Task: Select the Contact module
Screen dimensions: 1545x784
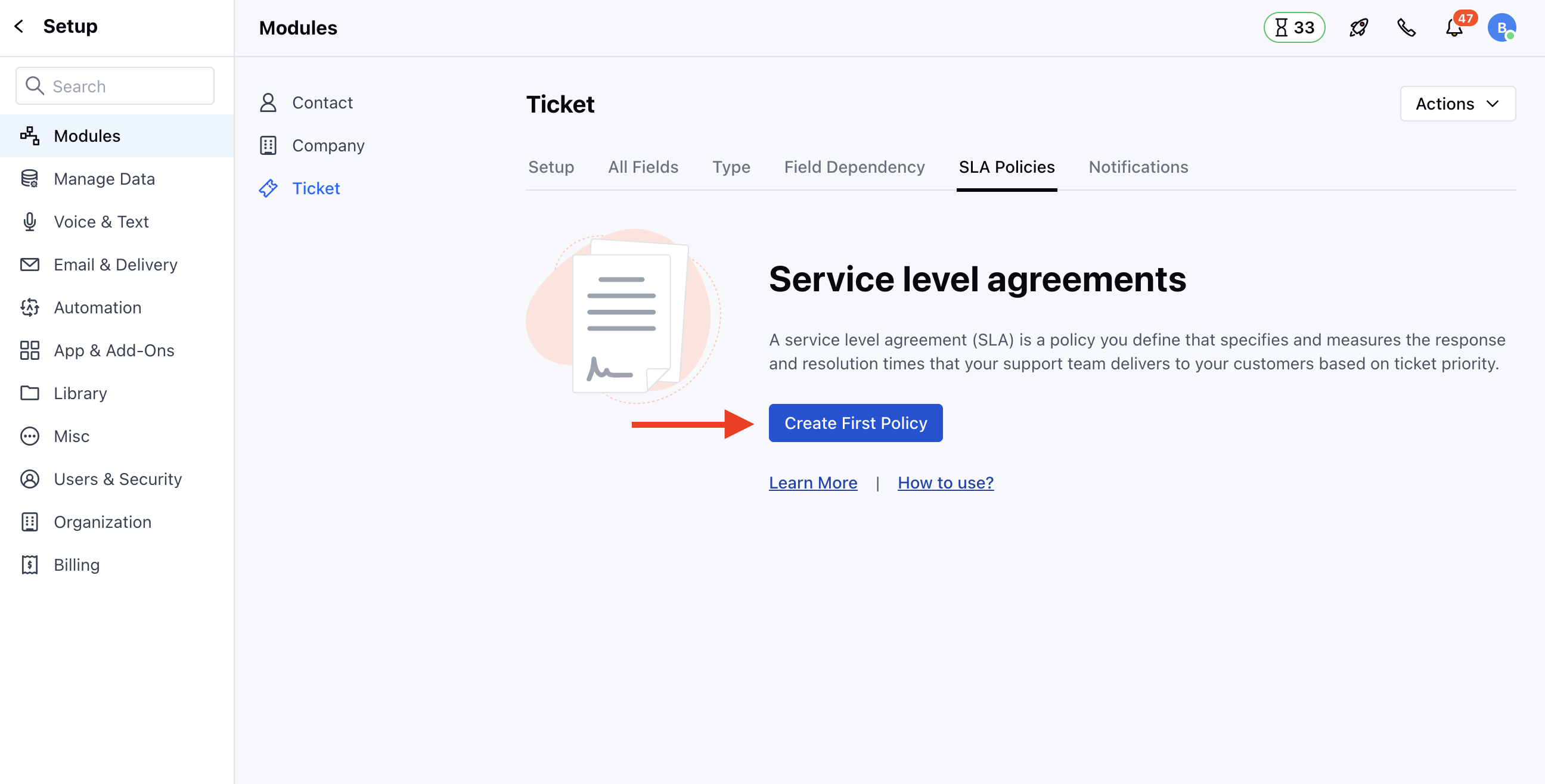Action: (322, 102)
